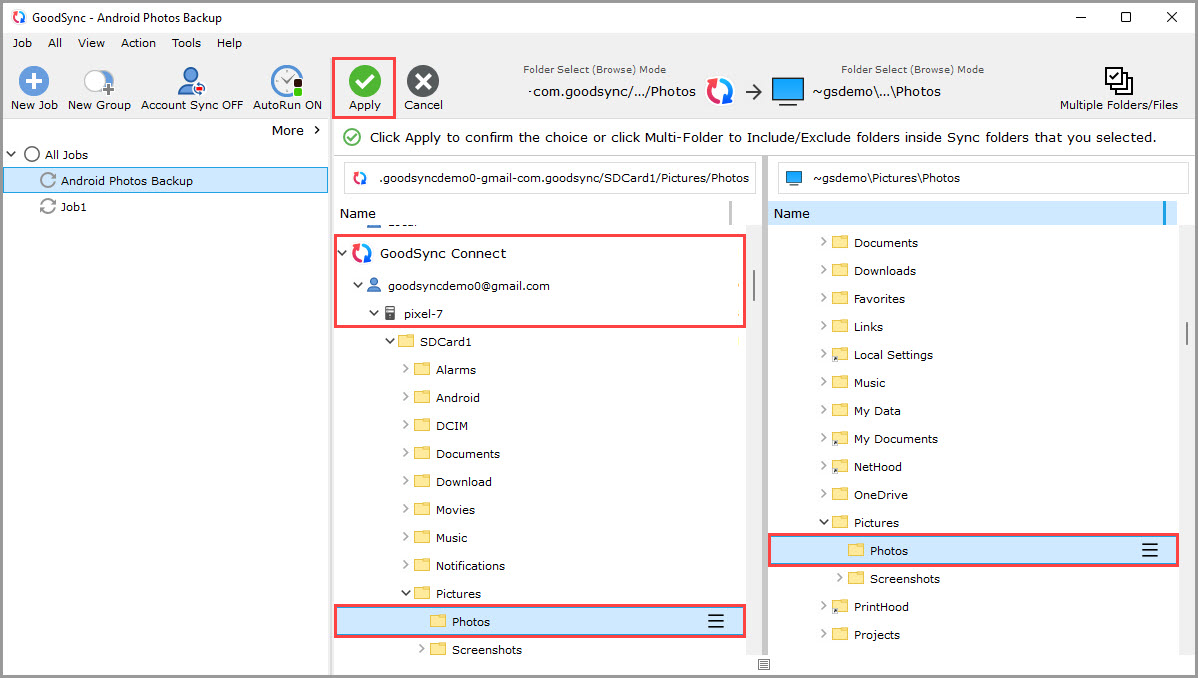Click the right folder path input field
This screenshot has width=1198, height=678.
983,178
